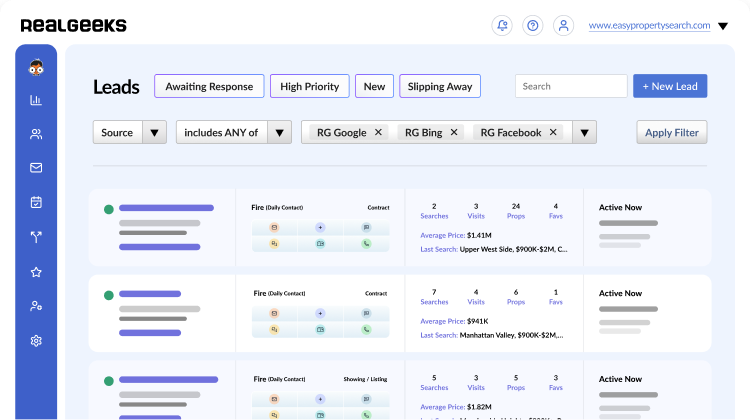Click the + New Lead button
The width and height of the screenshot is (750, 420).
tap(670, 87)
